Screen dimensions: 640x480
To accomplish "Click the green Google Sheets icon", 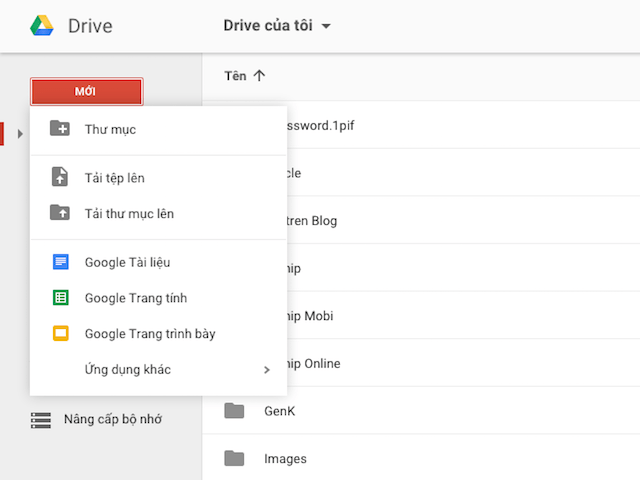I will click(61, 298).
